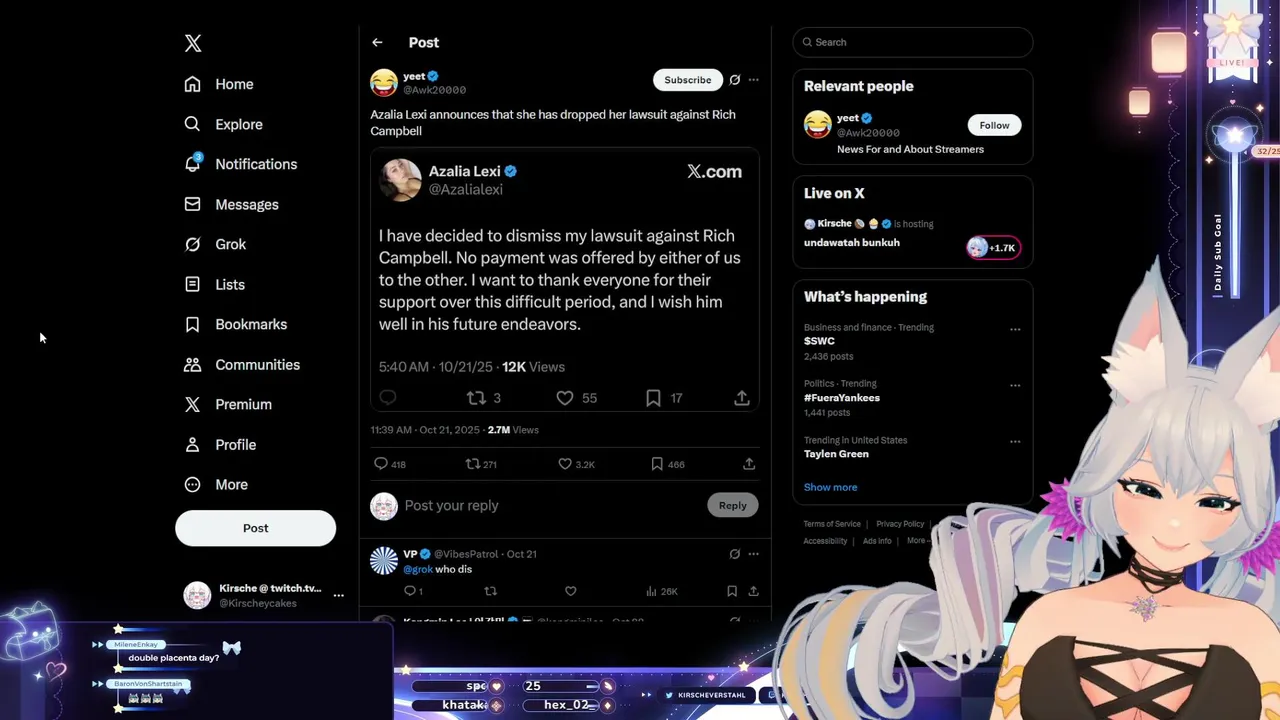
Task: Open the Grok icon on yeet's post
Action: (x=735, y=80)
